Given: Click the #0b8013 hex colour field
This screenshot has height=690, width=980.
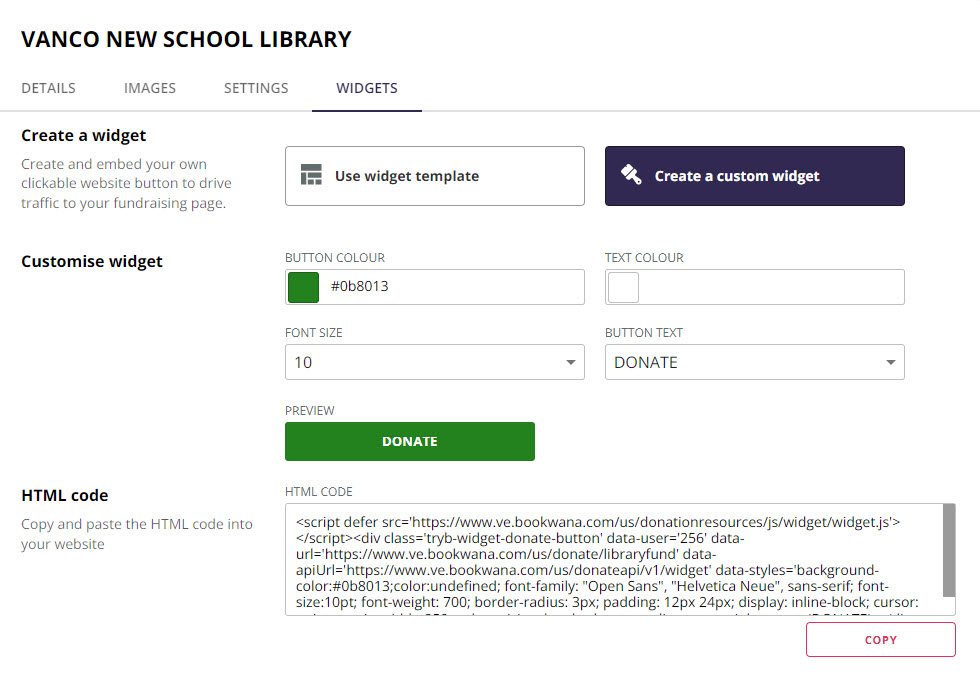Looking at the screenshot, I should (x=450, y=287).
